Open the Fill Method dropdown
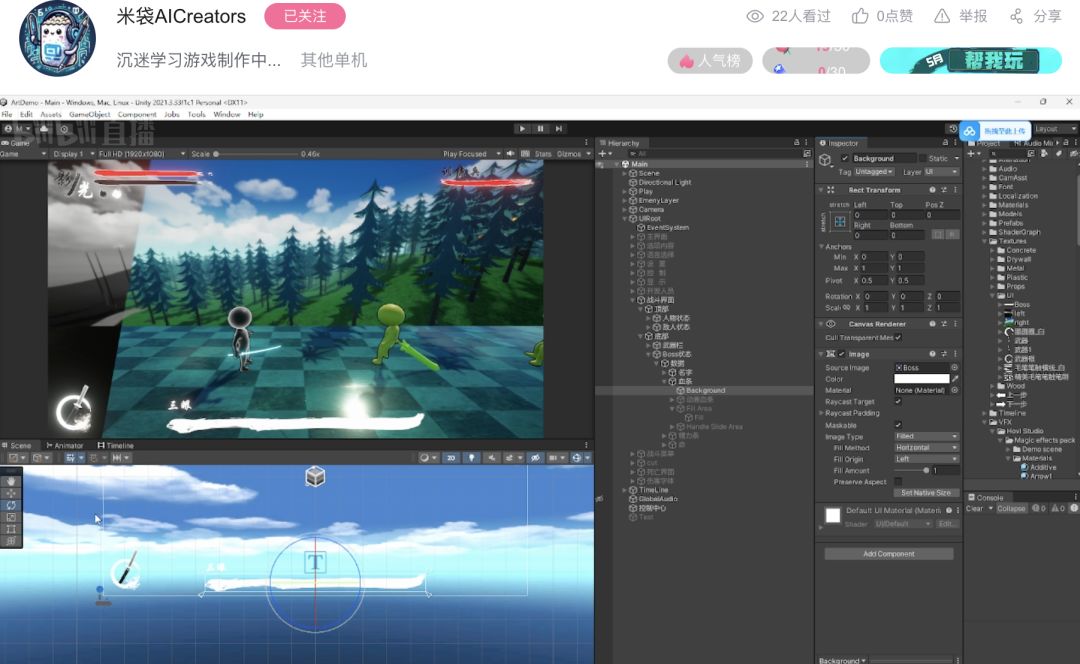The height and width of the screenshot is (664, 1080). click(926, 448)
